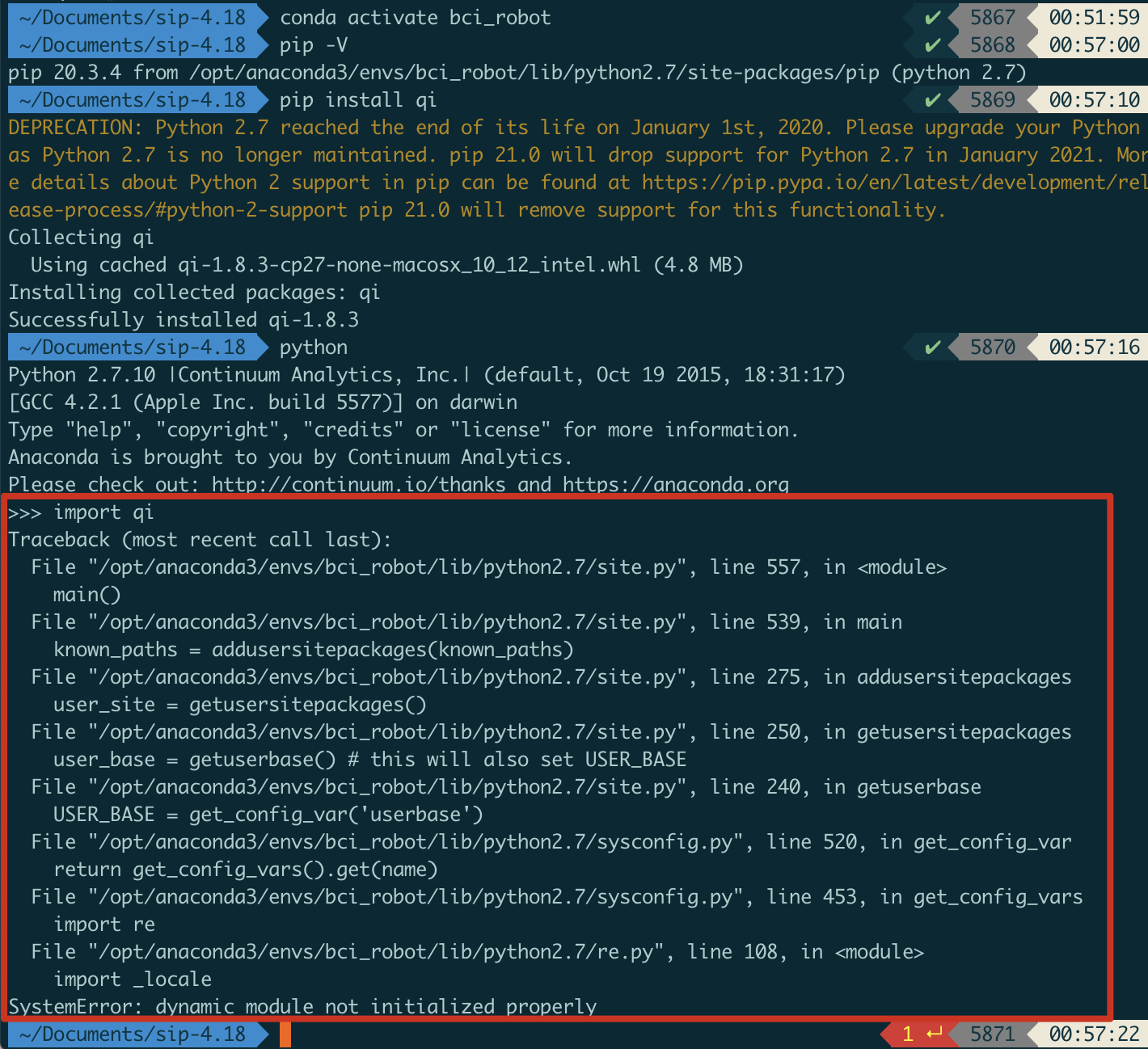Screen dimensions: 1148x1049
Task: Click 'SystemError: dynamic module not initialized properly'
Action: click(x=302, y=1006)
